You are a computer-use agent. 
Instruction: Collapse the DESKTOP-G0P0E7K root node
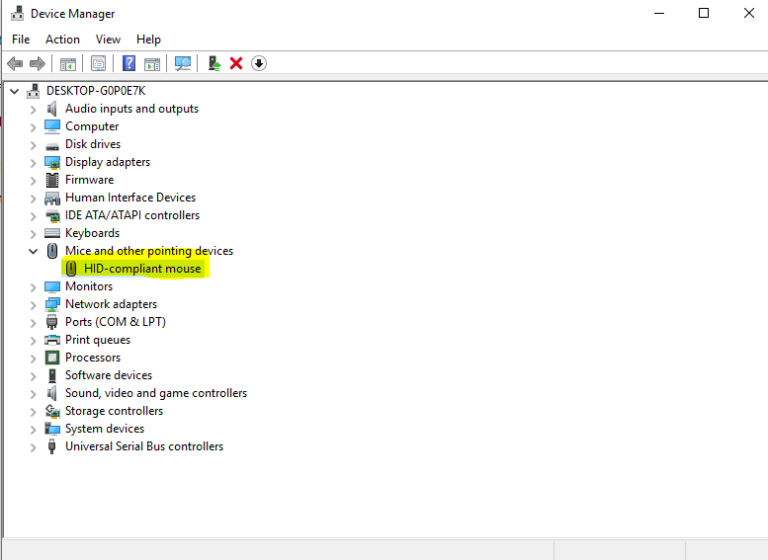[x=14, y=91]
